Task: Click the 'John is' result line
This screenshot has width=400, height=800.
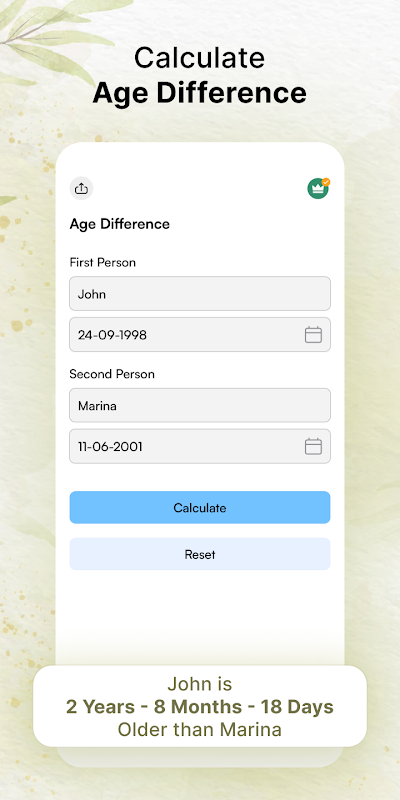Action: pyautogui.click(x=200, y=684)
